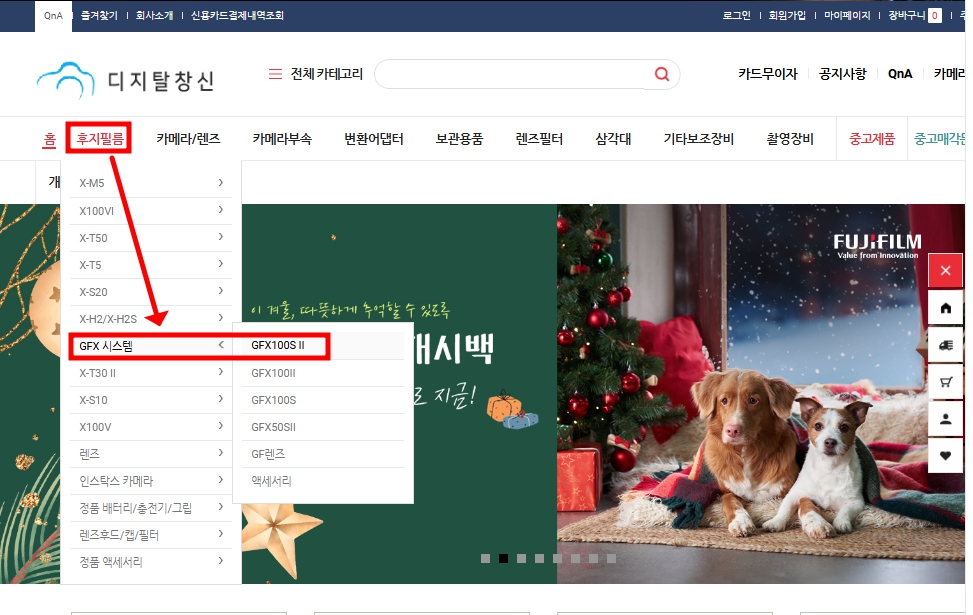
Task: Close the floating side panel with X
Action: click(945, 271)
